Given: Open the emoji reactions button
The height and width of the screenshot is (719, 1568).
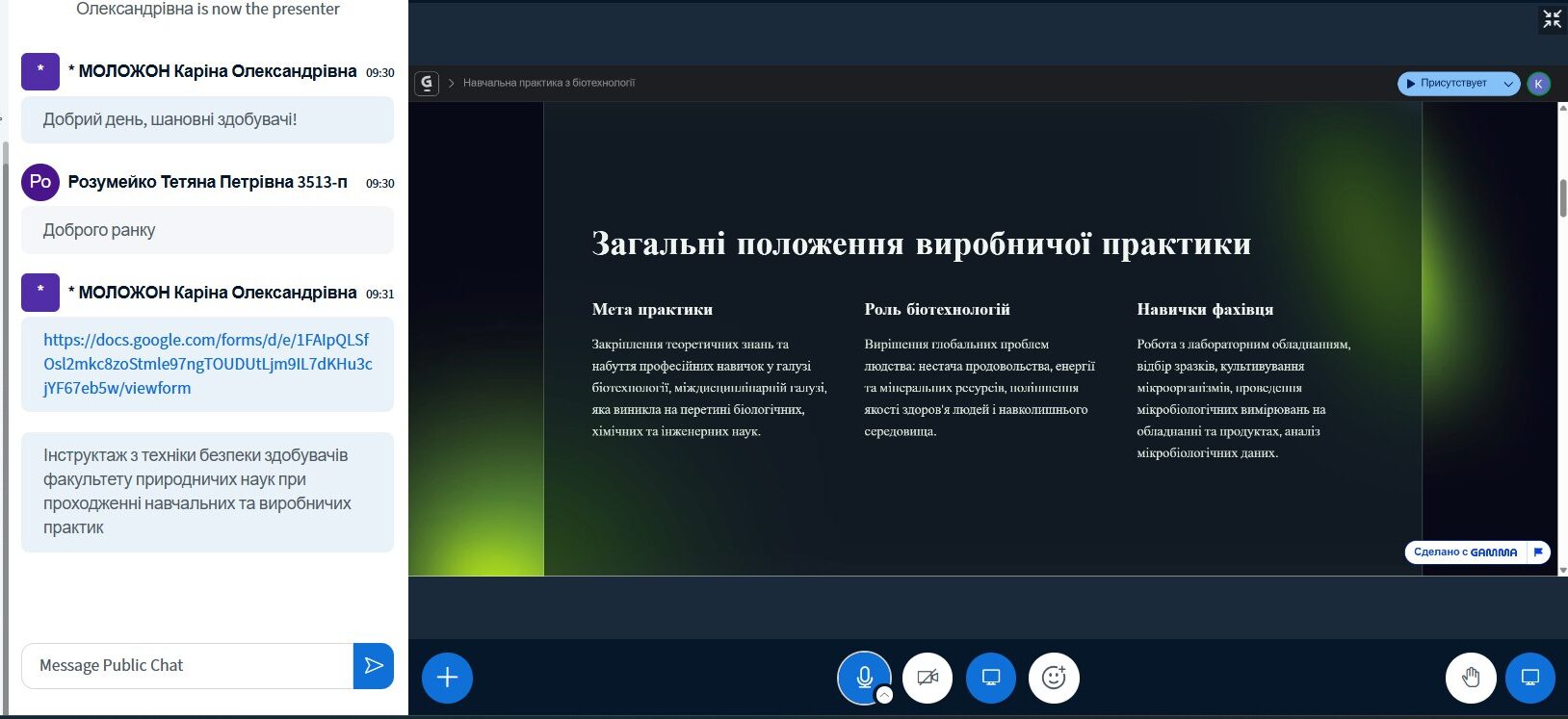Looking at the screenshot, I should (1054, 678).
